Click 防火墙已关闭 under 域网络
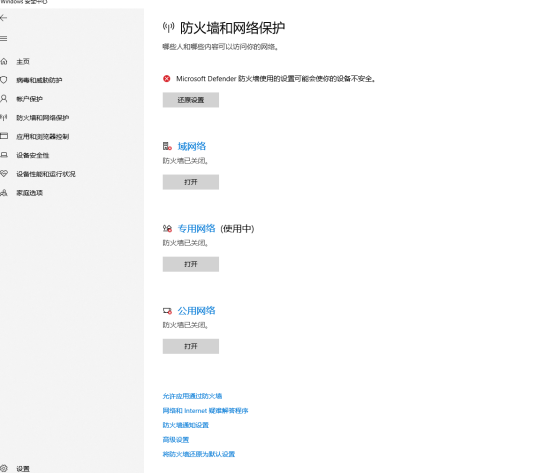 (x=186, y=161)
